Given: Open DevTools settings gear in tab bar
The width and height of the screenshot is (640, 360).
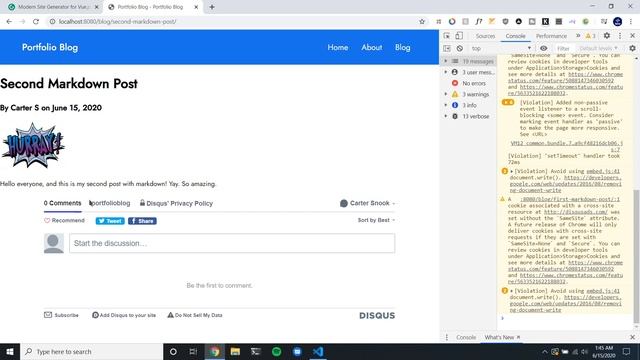Looking at the screenshot, I should [x=607, y=36].
